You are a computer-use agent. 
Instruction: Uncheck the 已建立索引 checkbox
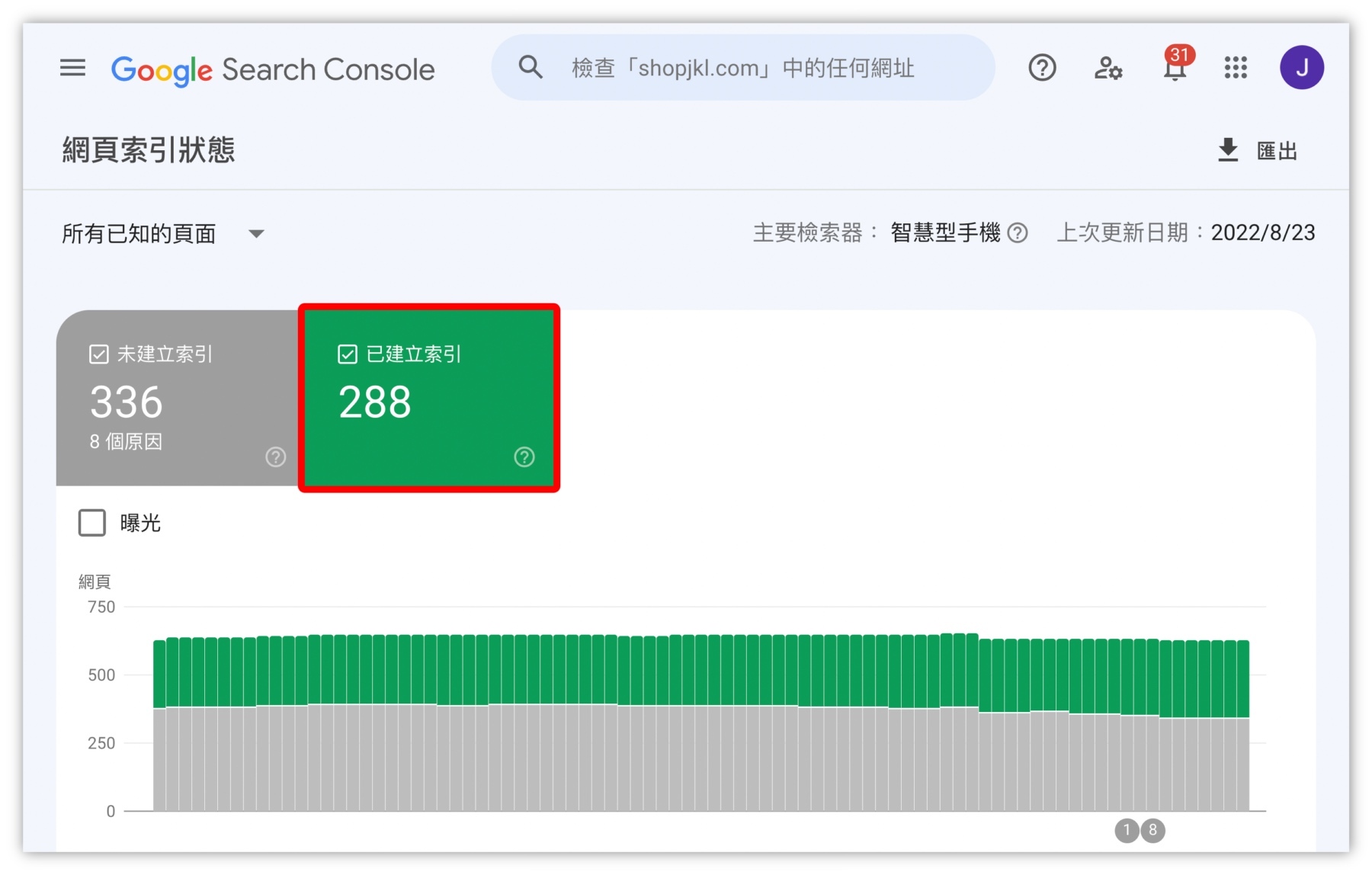348,354
